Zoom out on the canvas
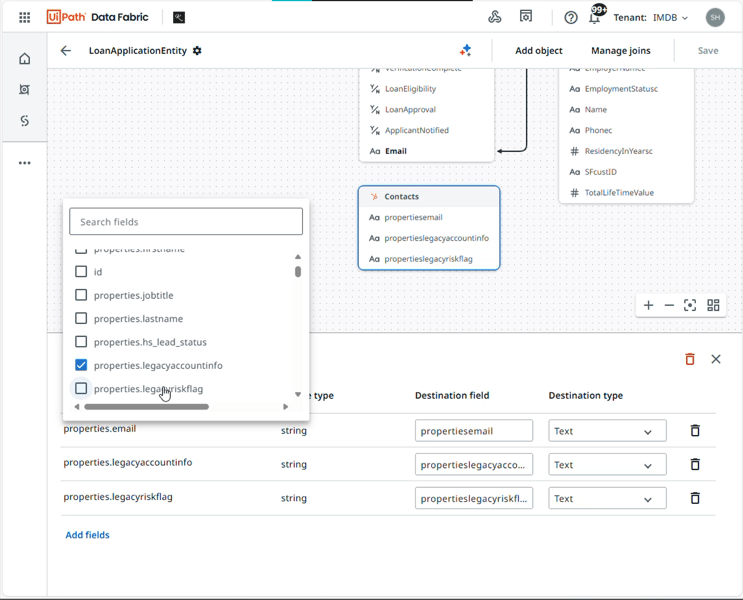The width and height of the screenshot is (743, 600). (669, 305)
